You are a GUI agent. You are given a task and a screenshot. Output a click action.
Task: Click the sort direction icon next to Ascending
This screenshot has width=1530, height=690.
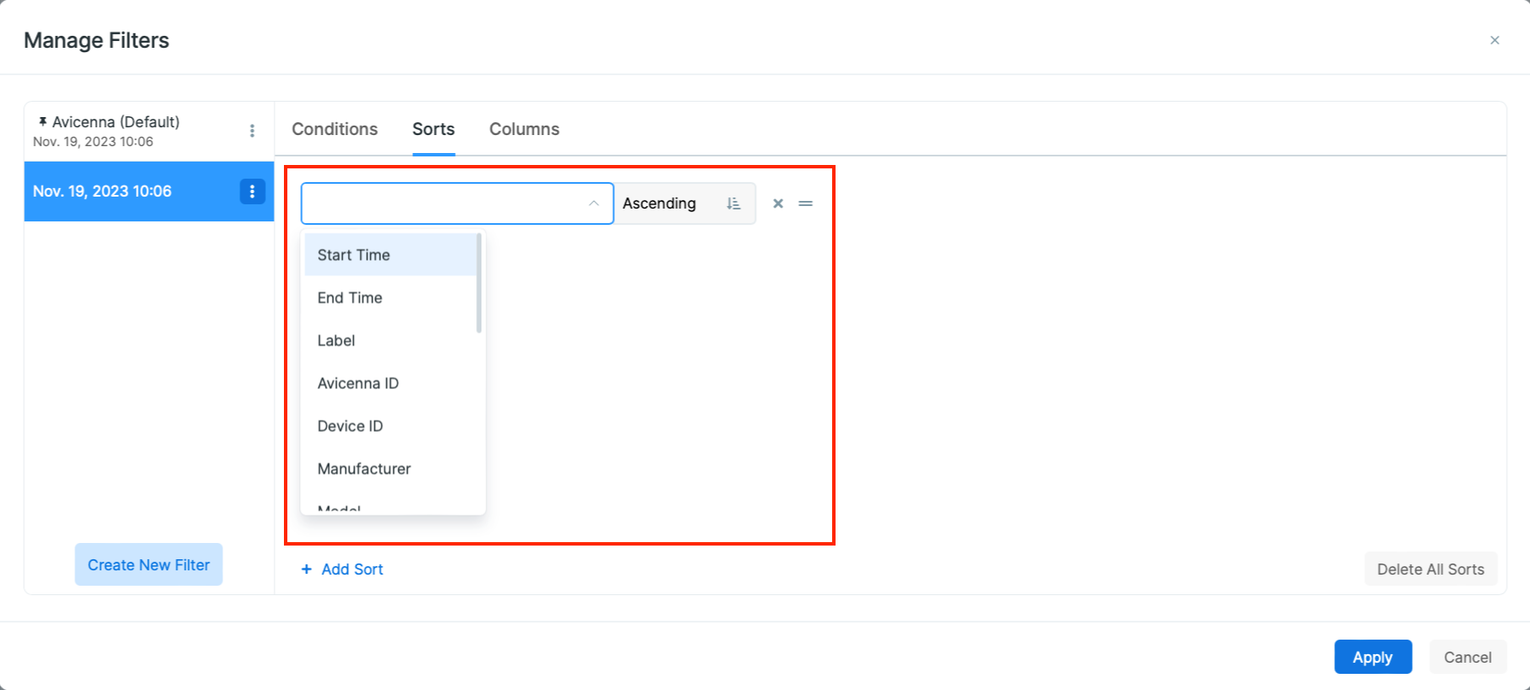[732, 203]
